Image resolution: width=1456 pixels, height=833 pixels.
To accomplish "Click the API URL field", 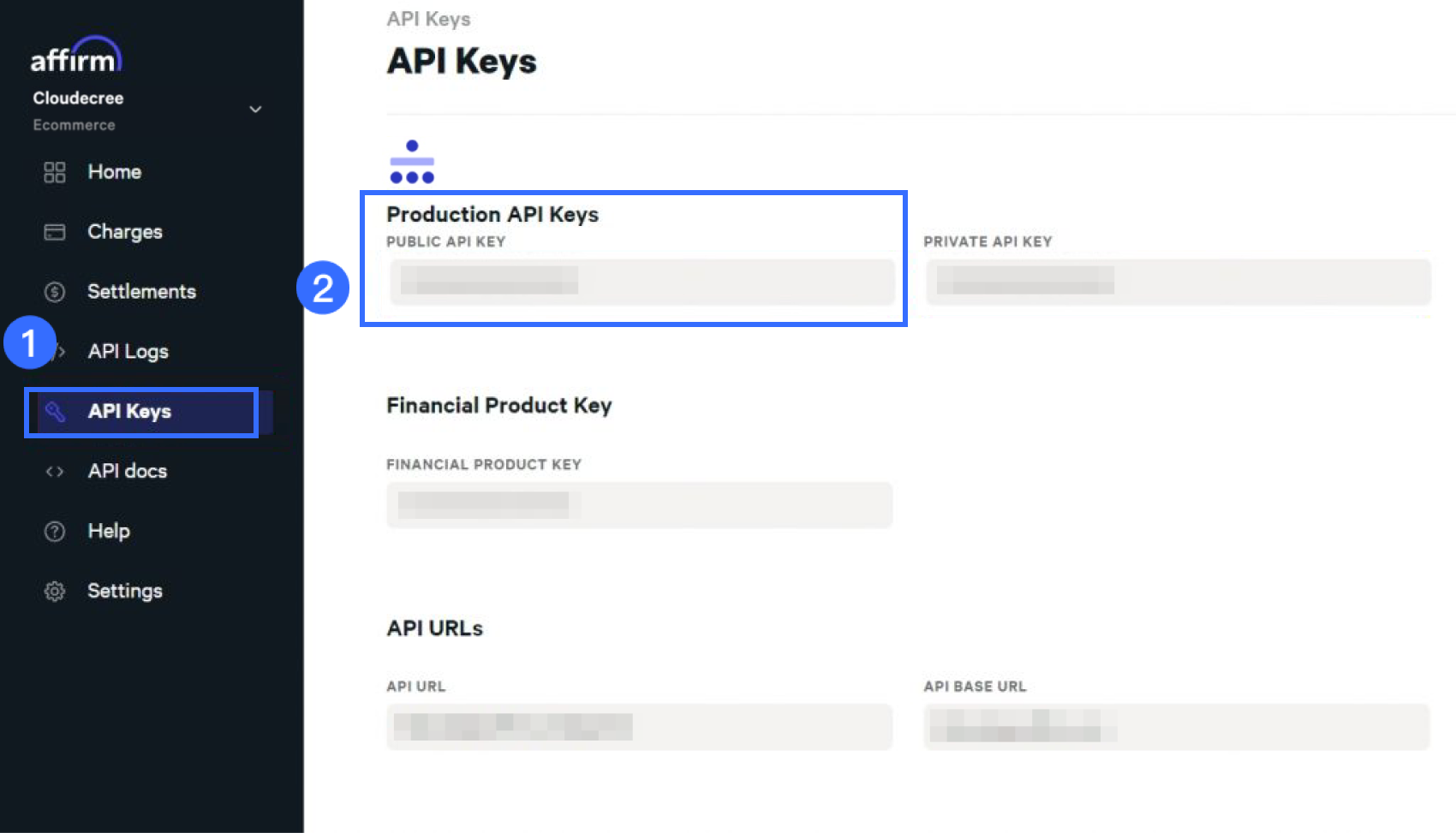I will click(x=639, y=727).
